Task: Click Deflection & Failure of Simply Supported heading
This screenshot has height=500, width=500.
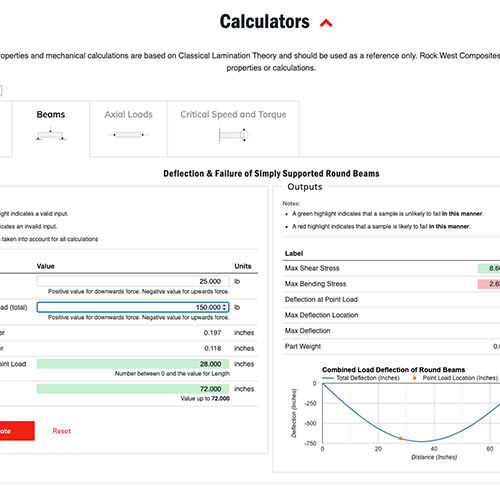Action: click(x=271, y=173)
